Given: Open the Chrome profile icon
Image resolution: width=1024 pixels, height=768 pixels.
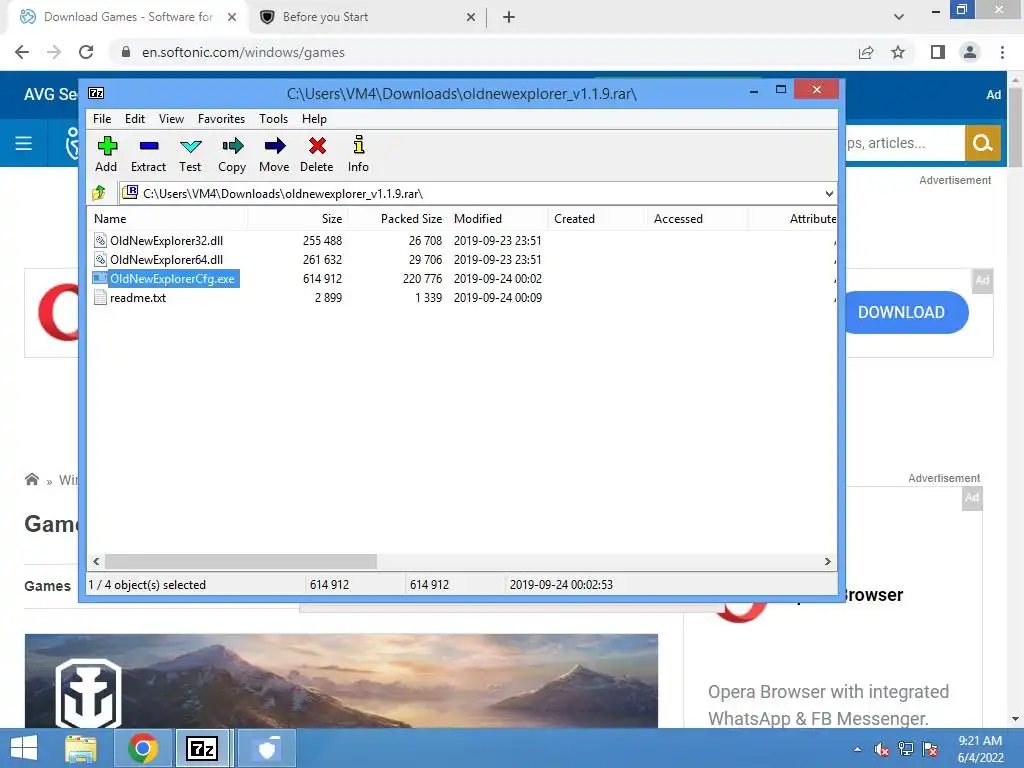Looking at the screenshot, I should pos(970,52).
